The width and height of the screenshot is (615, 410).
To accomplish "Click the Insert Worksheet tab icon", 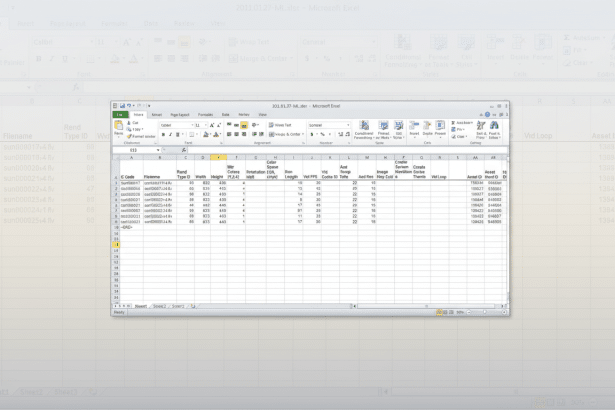I will point(193,306).
